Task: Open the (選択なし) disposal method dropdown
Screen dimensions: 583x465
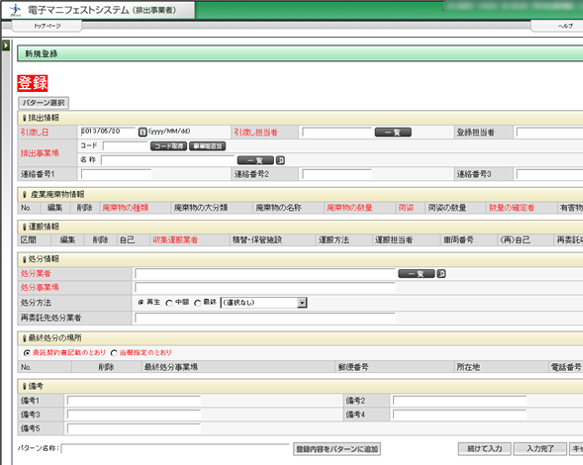Action: [264, 303]
